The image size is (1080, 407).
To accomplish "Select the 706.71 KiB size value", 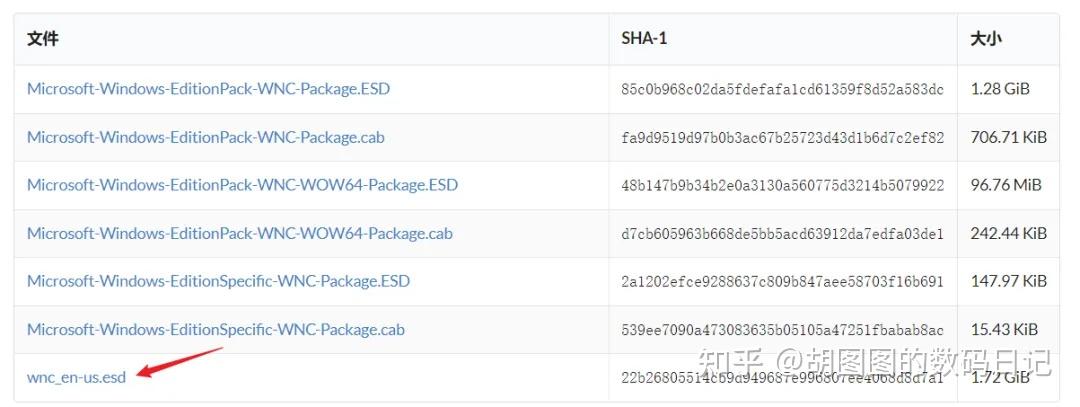I will (1008, 137).
